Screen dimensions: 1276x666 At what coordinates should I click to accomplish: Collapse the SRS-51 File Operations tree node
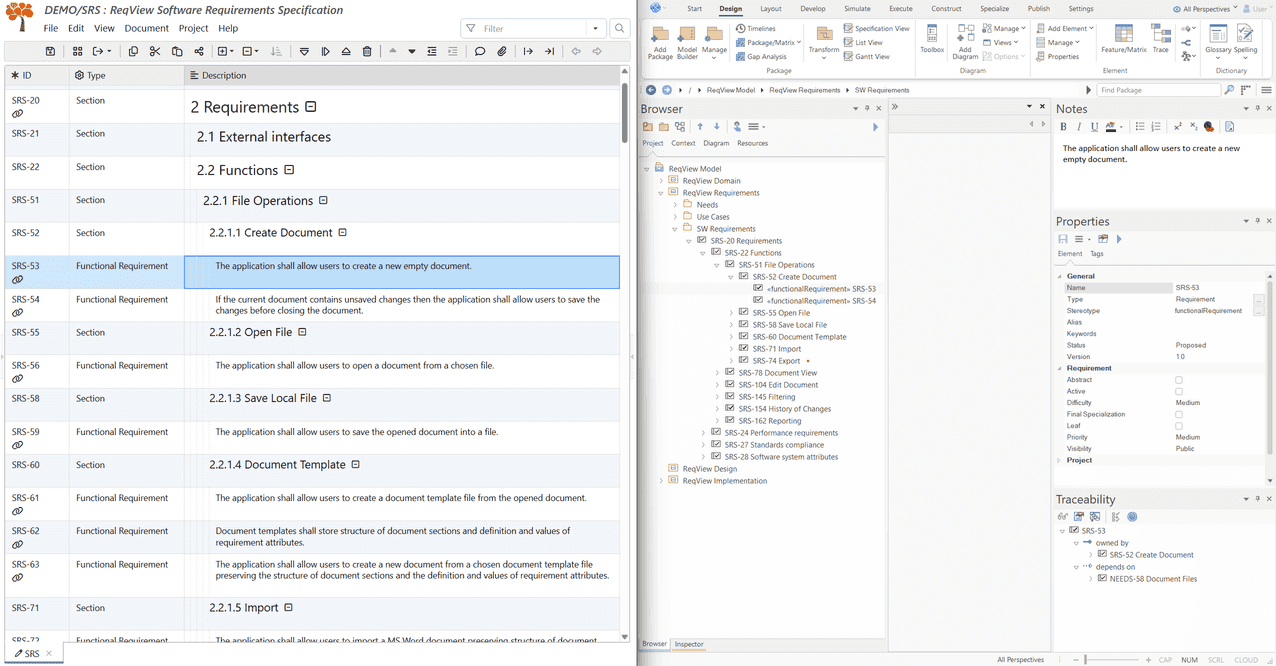pos(719,264)
